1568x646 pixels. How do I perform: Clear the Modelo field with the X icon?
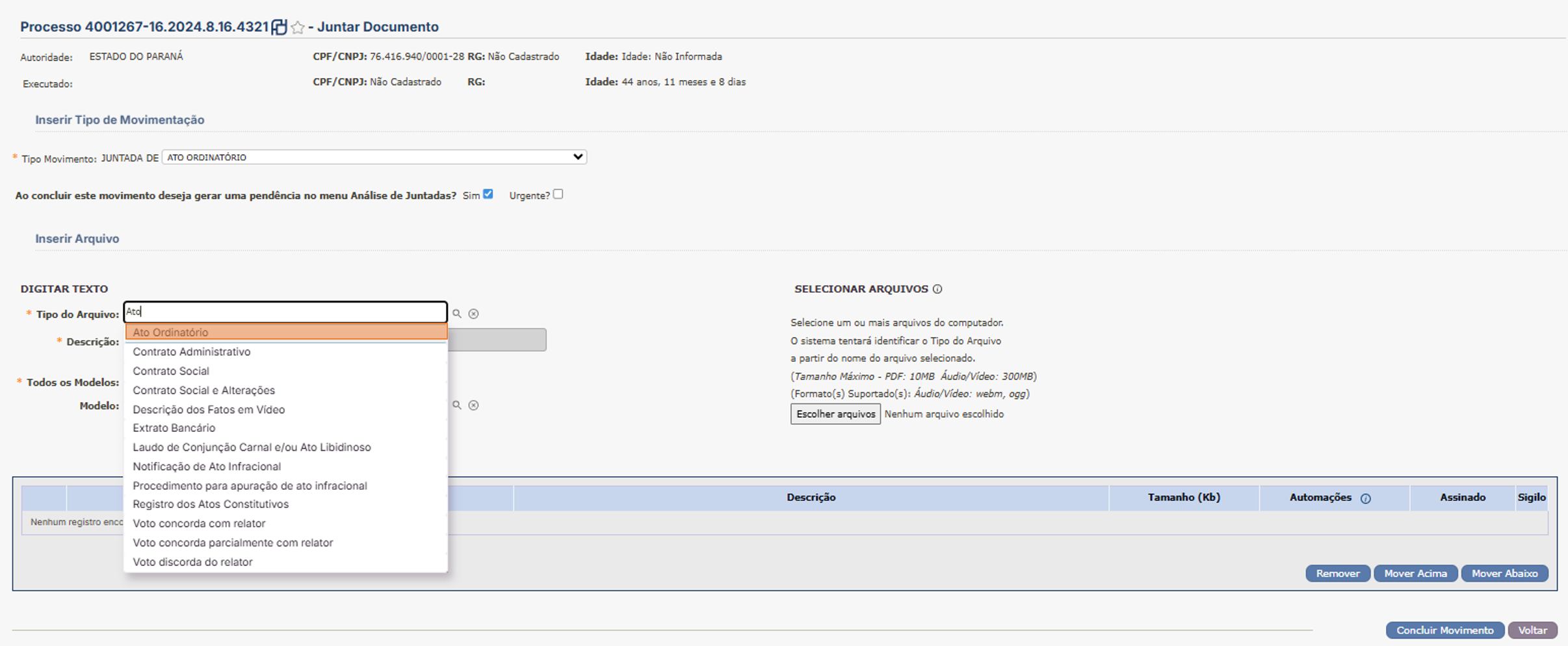pyautogui.click(x=474, y=405)
